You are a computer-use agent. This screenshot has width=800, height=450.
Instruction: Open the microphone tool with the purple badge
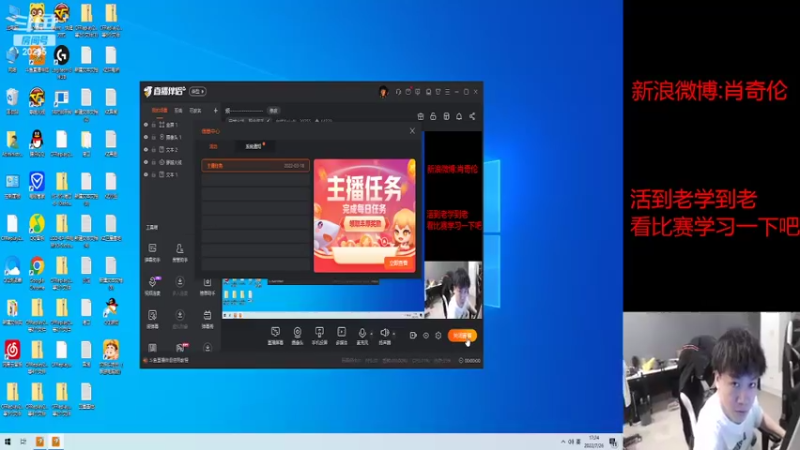(153, 286)
